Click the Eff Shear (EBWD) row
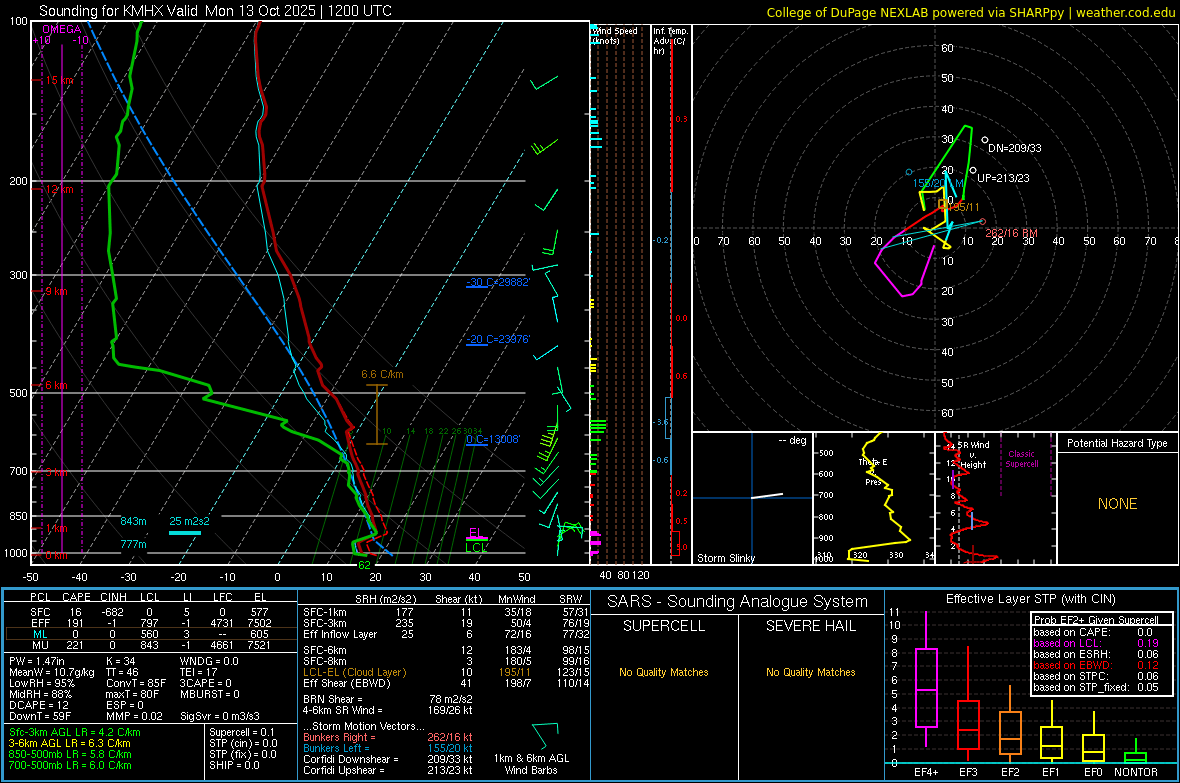 pyautogui.click(x=446, y=684)
